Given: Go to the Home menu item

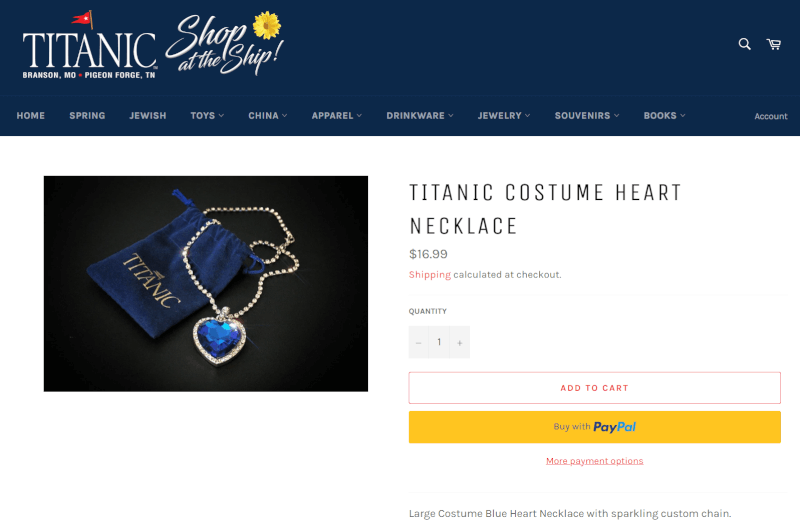Looking at the screenshot, I should [x=31, y=116].
